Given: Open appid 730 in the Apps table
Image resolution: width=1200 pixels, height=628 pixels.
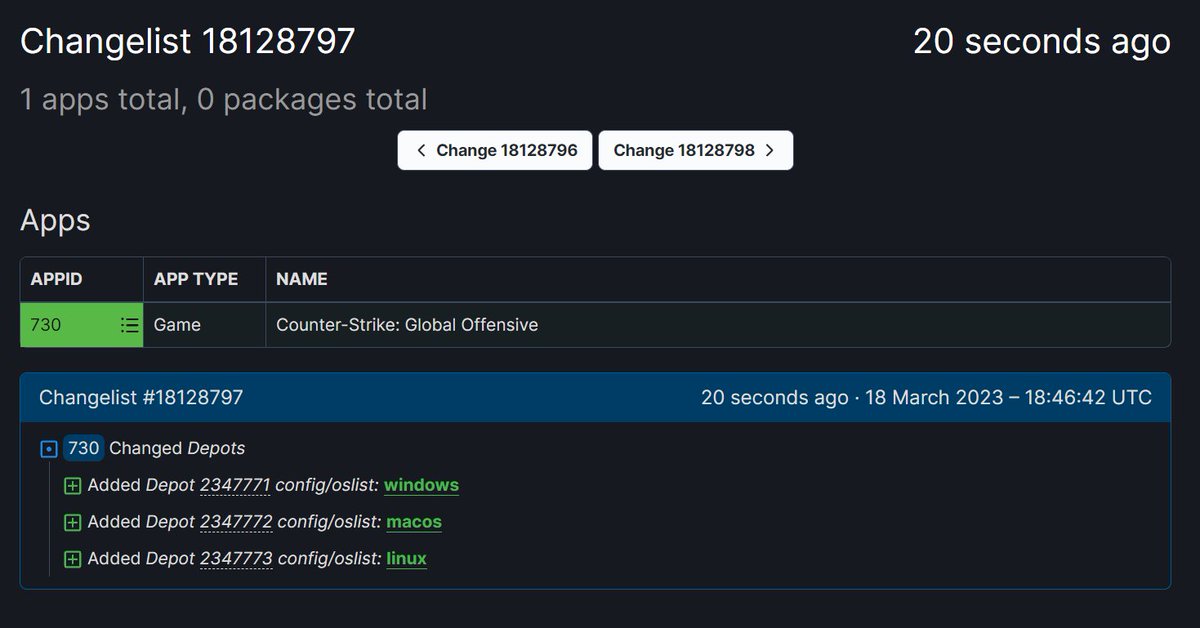Looking at the screenshot, I should click(x=46, y=325).
